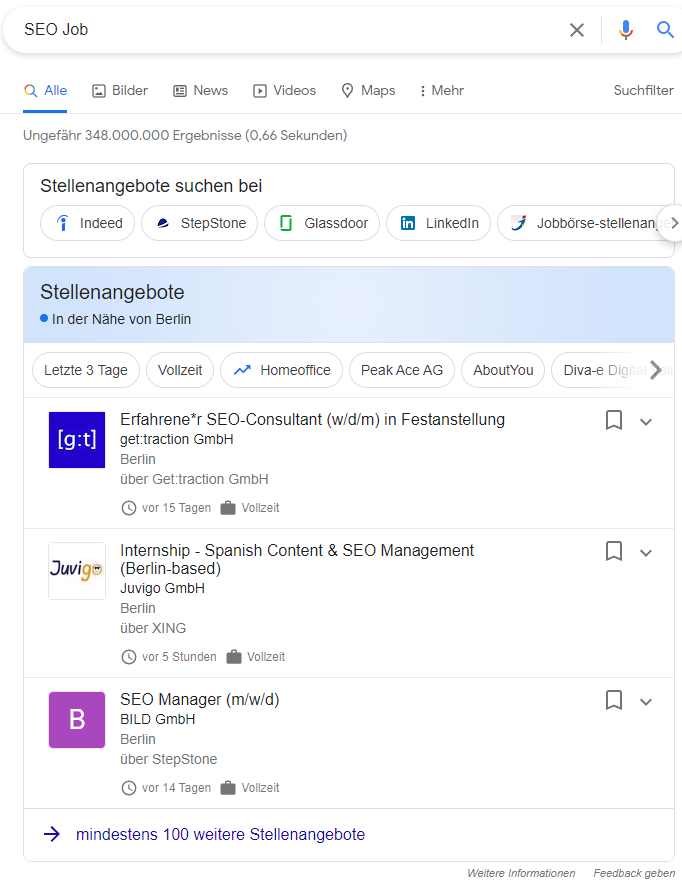Filter by Peak Ace AG employer
This screenshot has width=682, height=887.
[402, 370]
